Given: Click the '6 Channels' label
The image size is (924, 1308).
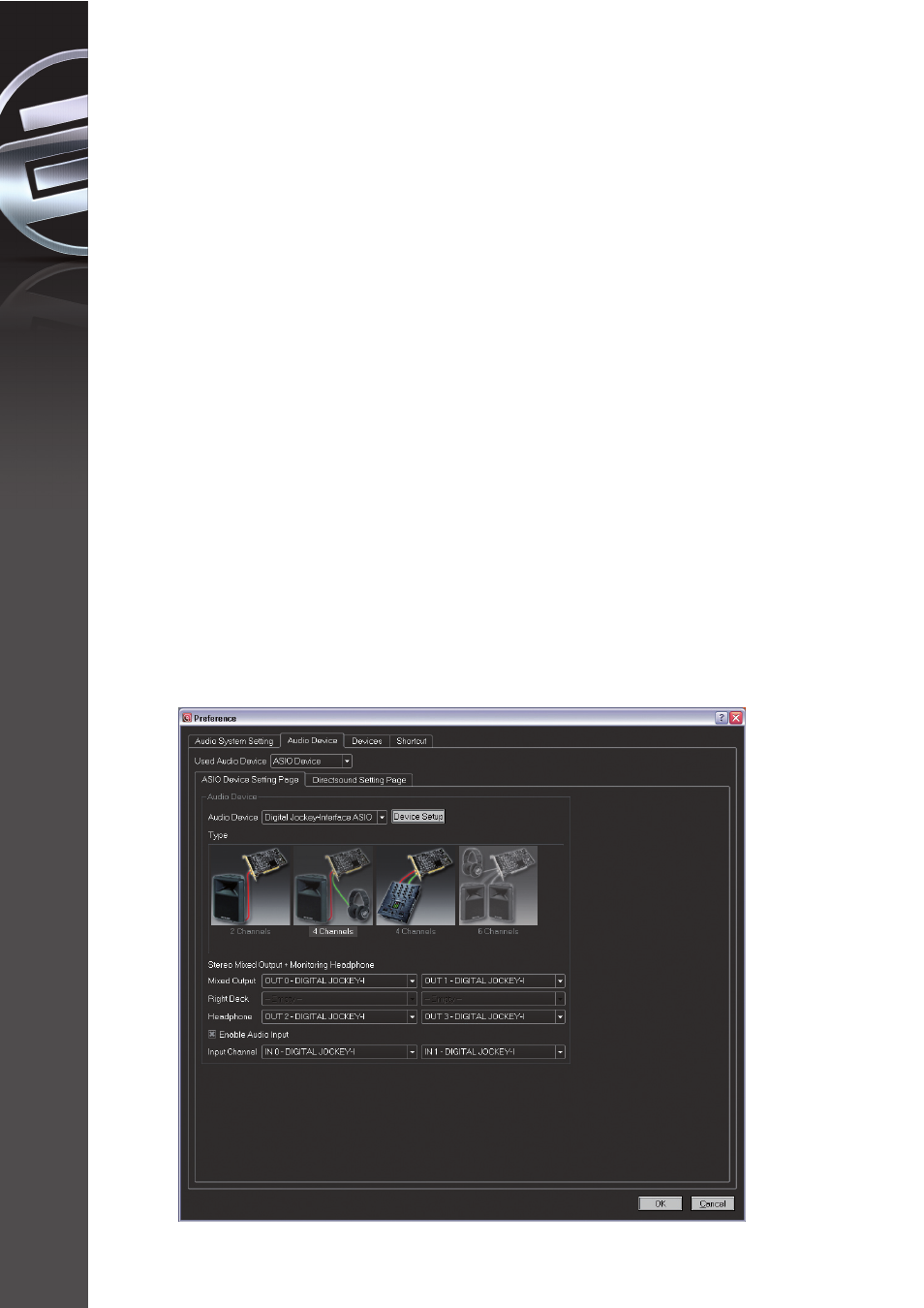Looking at the screenshot, I should [x=498, y=932].
